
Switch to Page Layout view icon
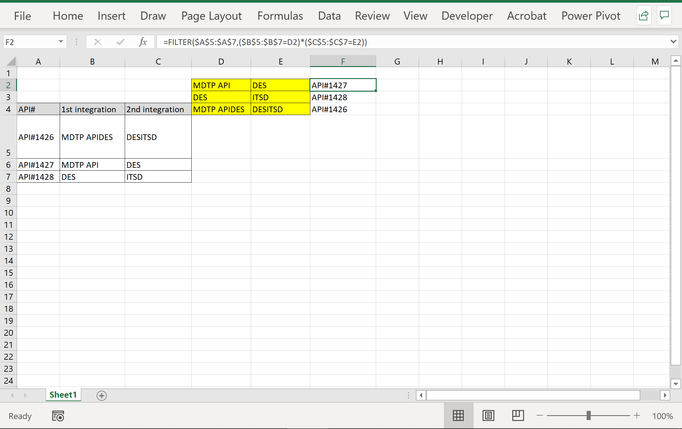coord(488,416)
